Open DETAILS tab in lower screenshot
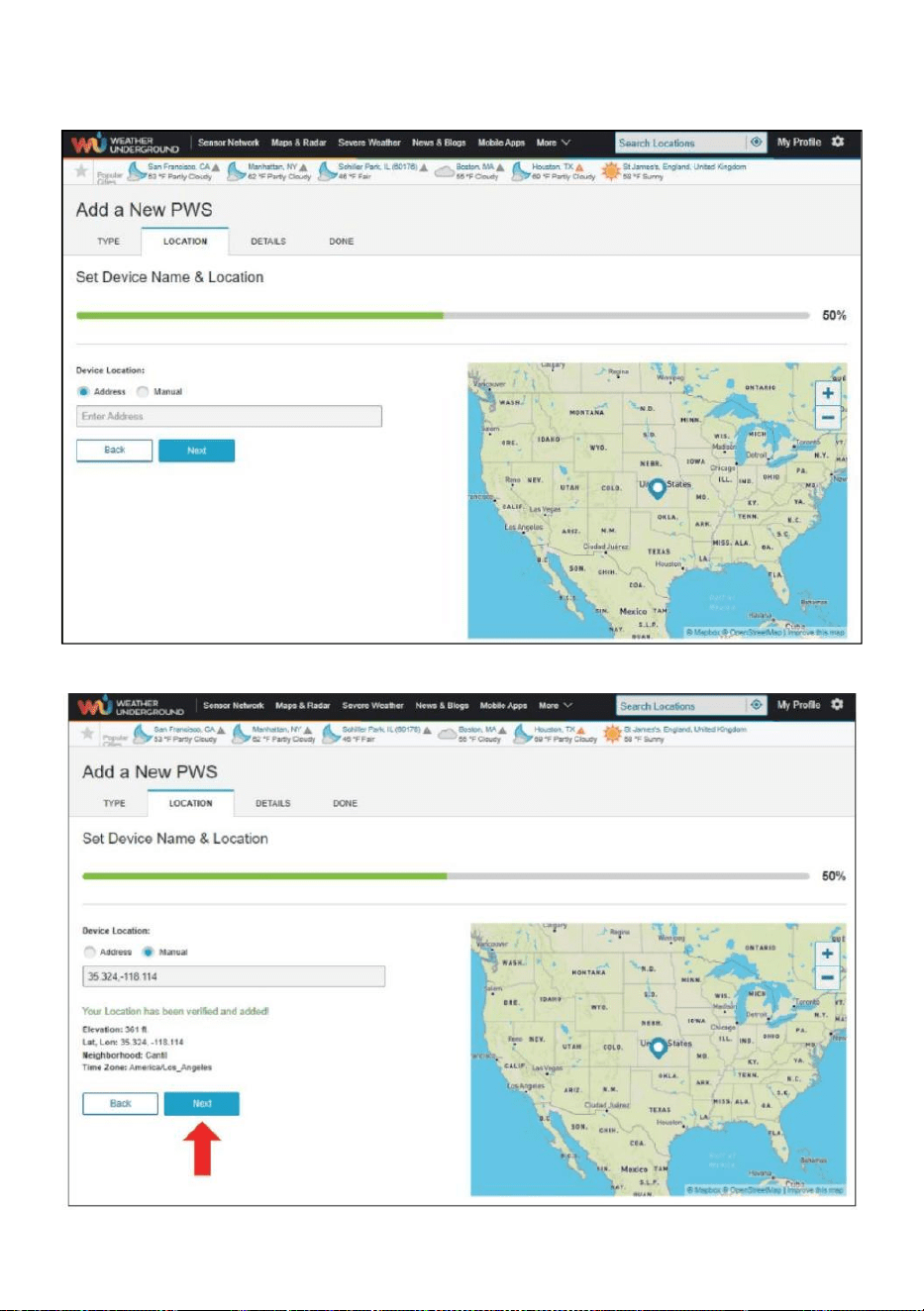Viewport: 924px width, 1311px height. tap(273, 804)
